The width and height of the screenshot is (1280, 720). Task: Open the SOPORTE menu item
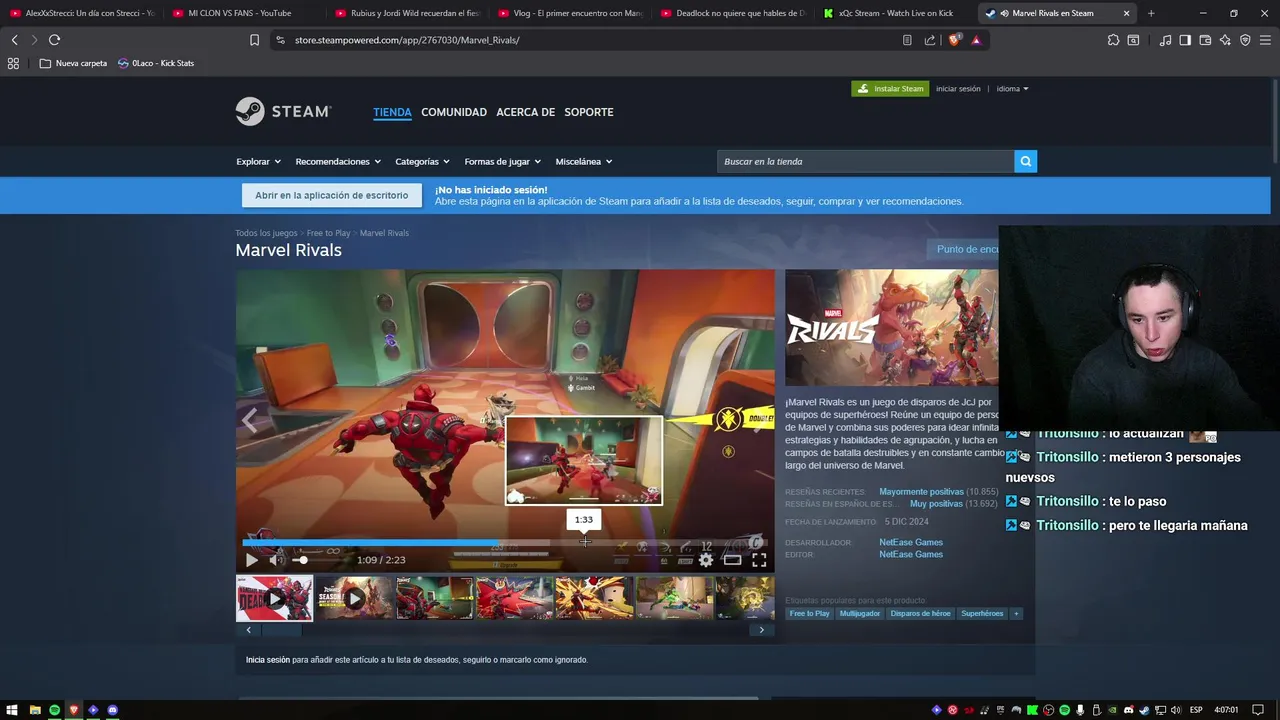[x=589, y=112]
